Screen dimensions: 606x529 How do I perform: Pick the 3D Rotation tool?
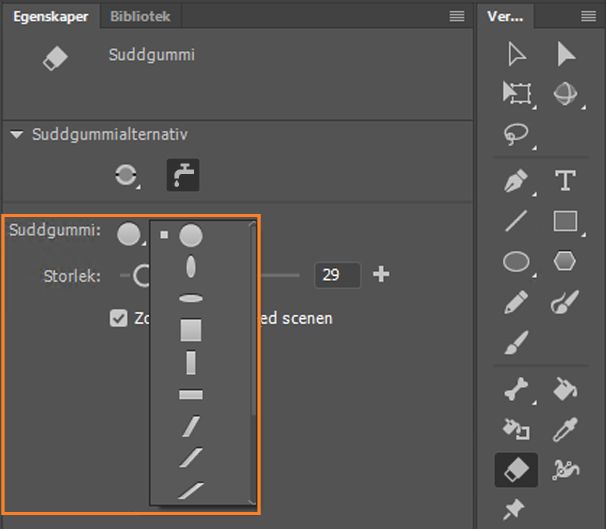[x=565, y=94]
